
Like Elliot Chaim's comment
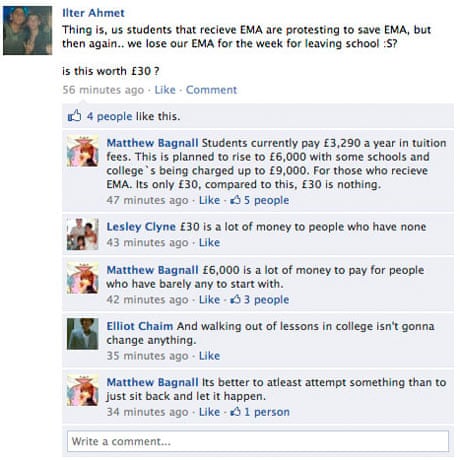point(209,356)
